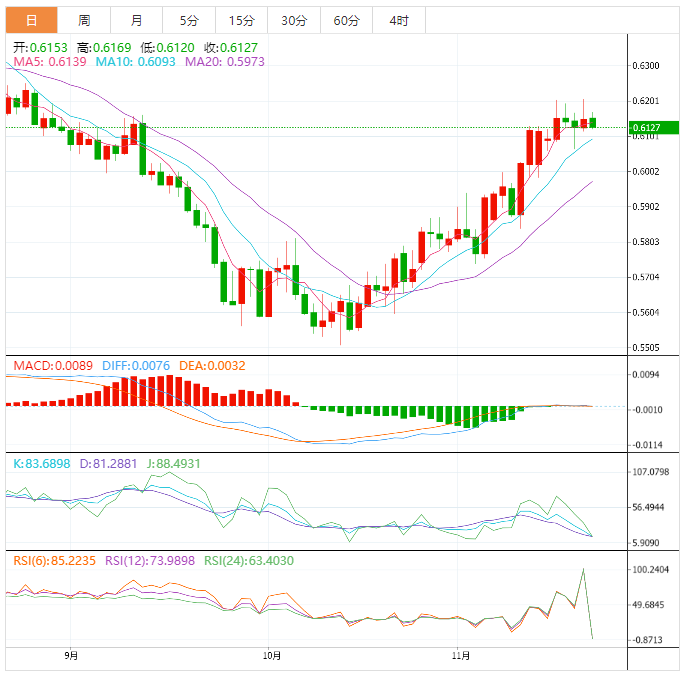Click the 56.4944 KDJ axis label
684x685 pixels.
648,507
